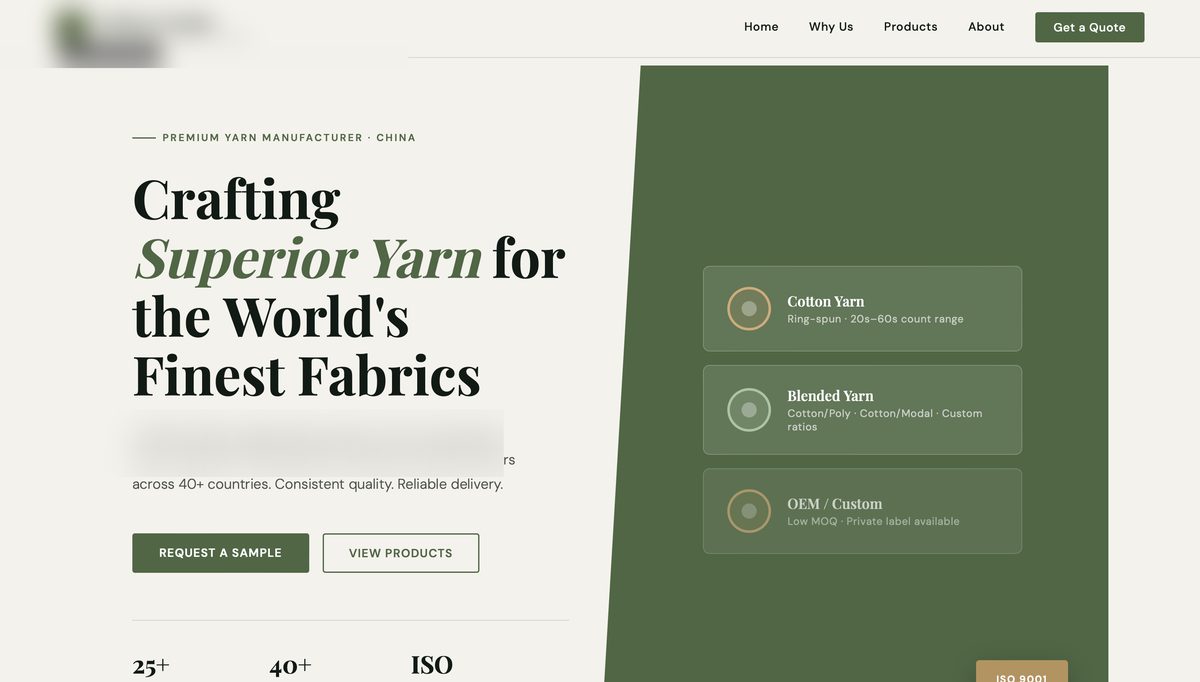Click VIEW PRODUCTS button
Viewport: 1200px width, 682px height.
coord(401,553)
